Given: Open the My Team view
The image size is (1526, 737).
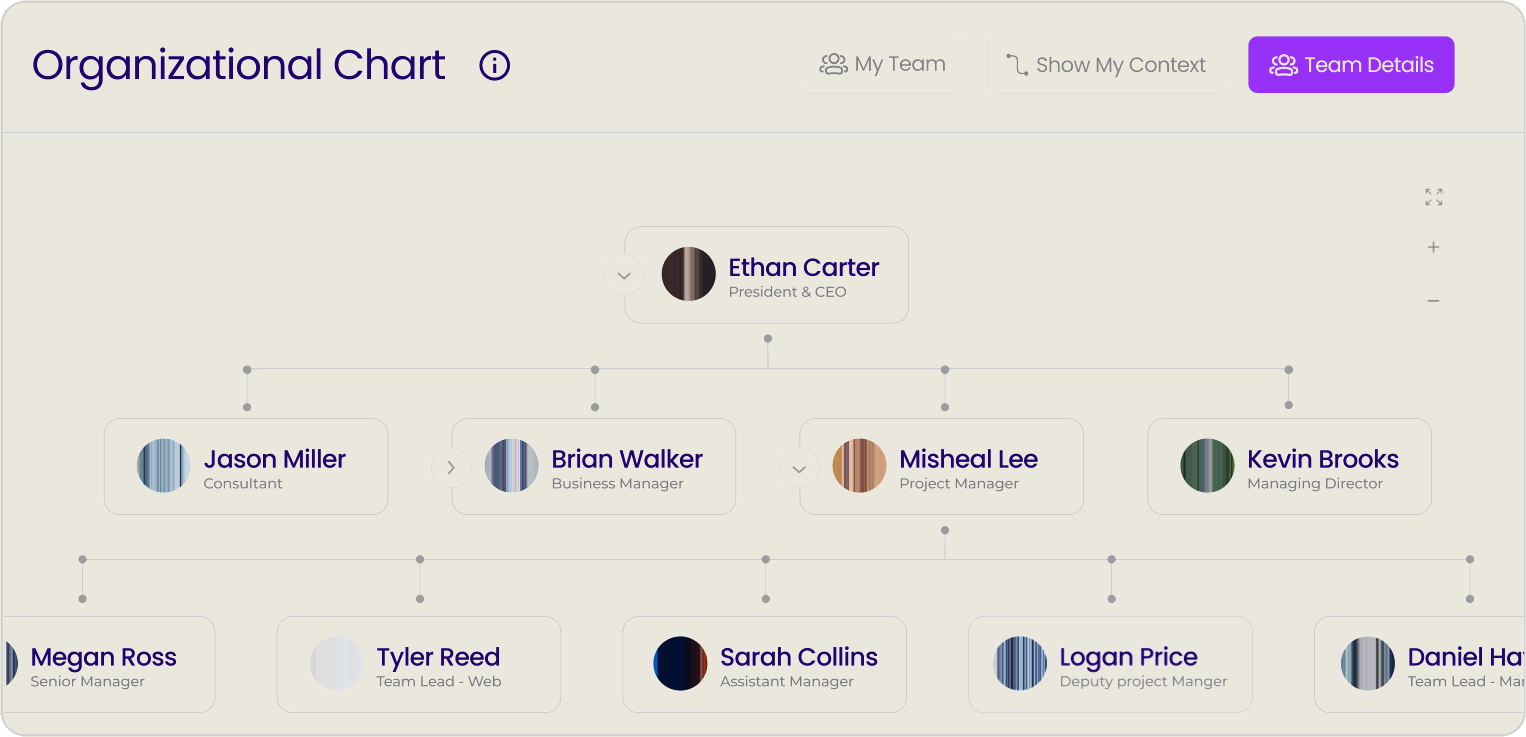Looking at the screenshot, I should coord(884,65).
